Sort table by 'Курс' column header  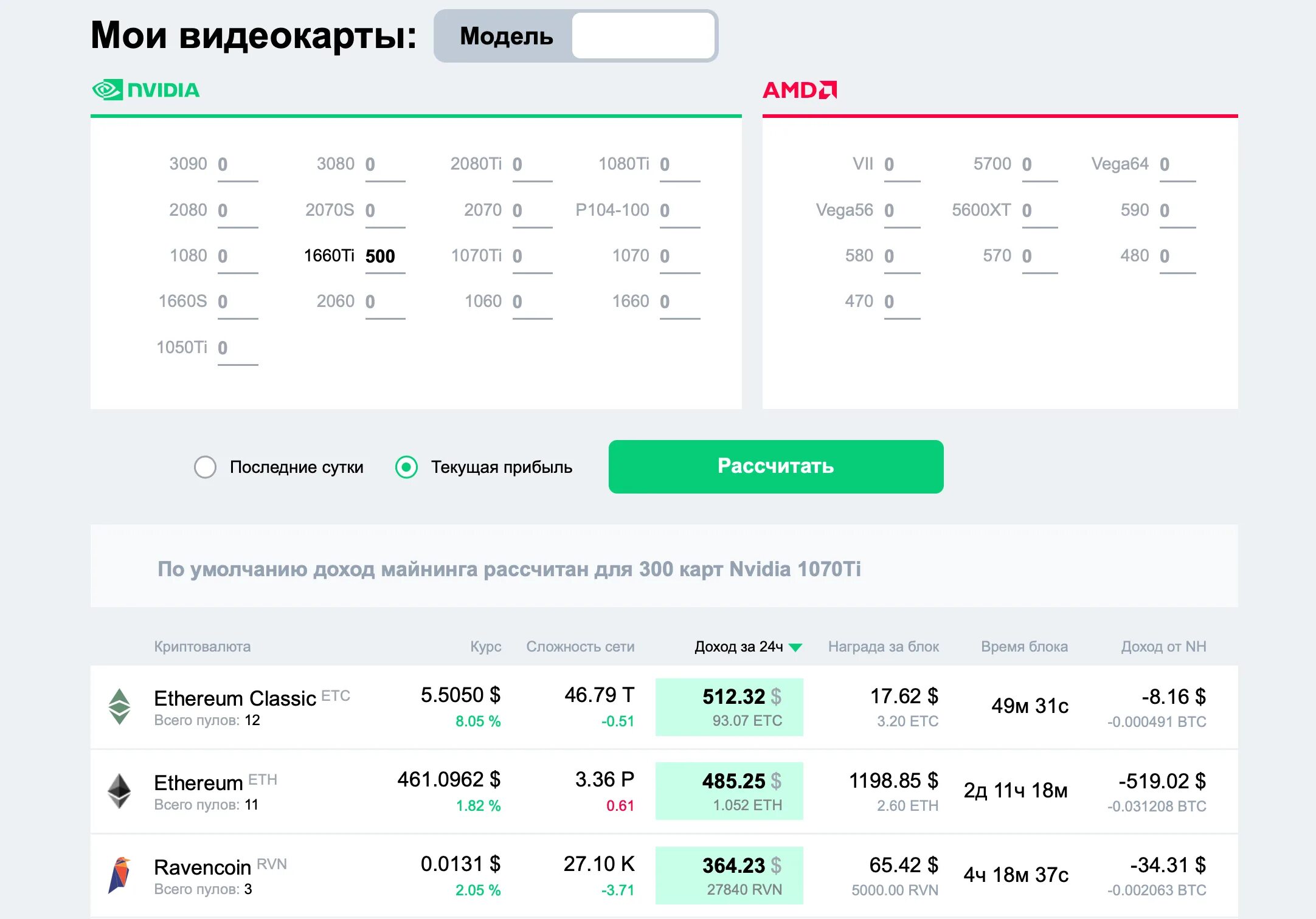pyautogui.click(x=485, y=647)
